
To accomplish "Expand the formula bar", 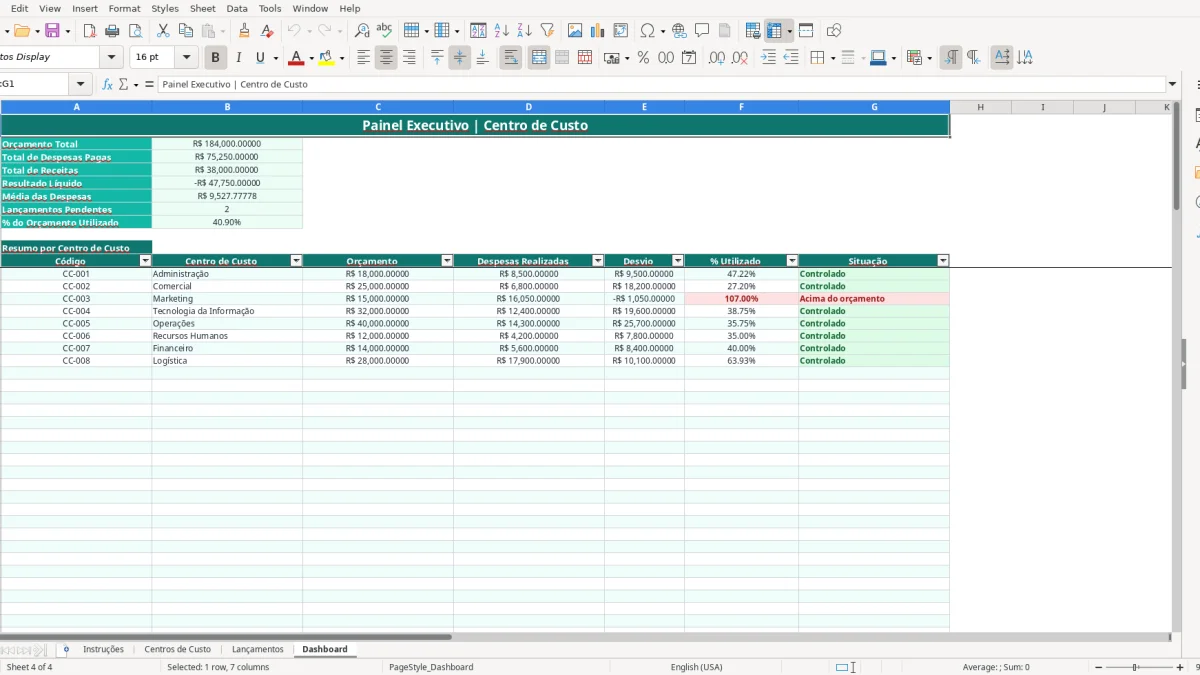I will [x=1172, y=85].
